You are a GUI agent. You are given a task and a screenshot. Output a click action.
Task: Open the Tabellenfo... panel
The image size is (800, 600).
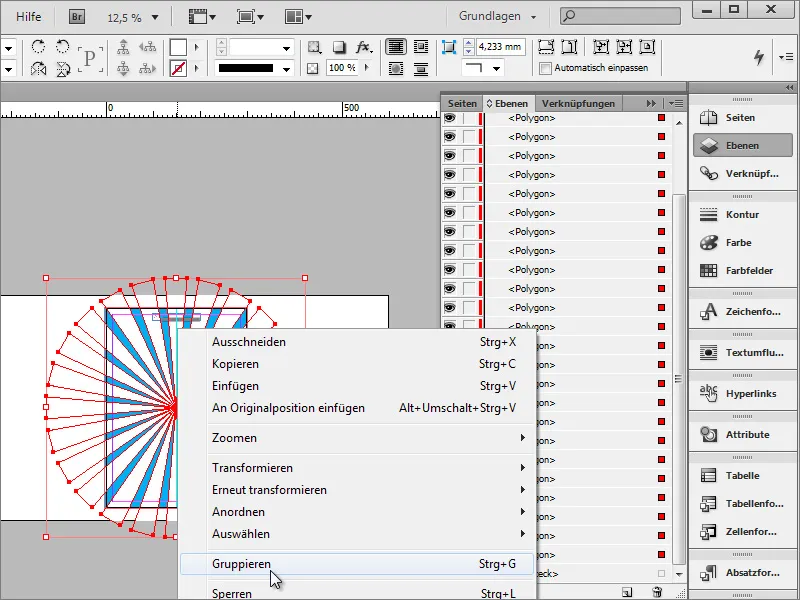(x=742, y=504)
